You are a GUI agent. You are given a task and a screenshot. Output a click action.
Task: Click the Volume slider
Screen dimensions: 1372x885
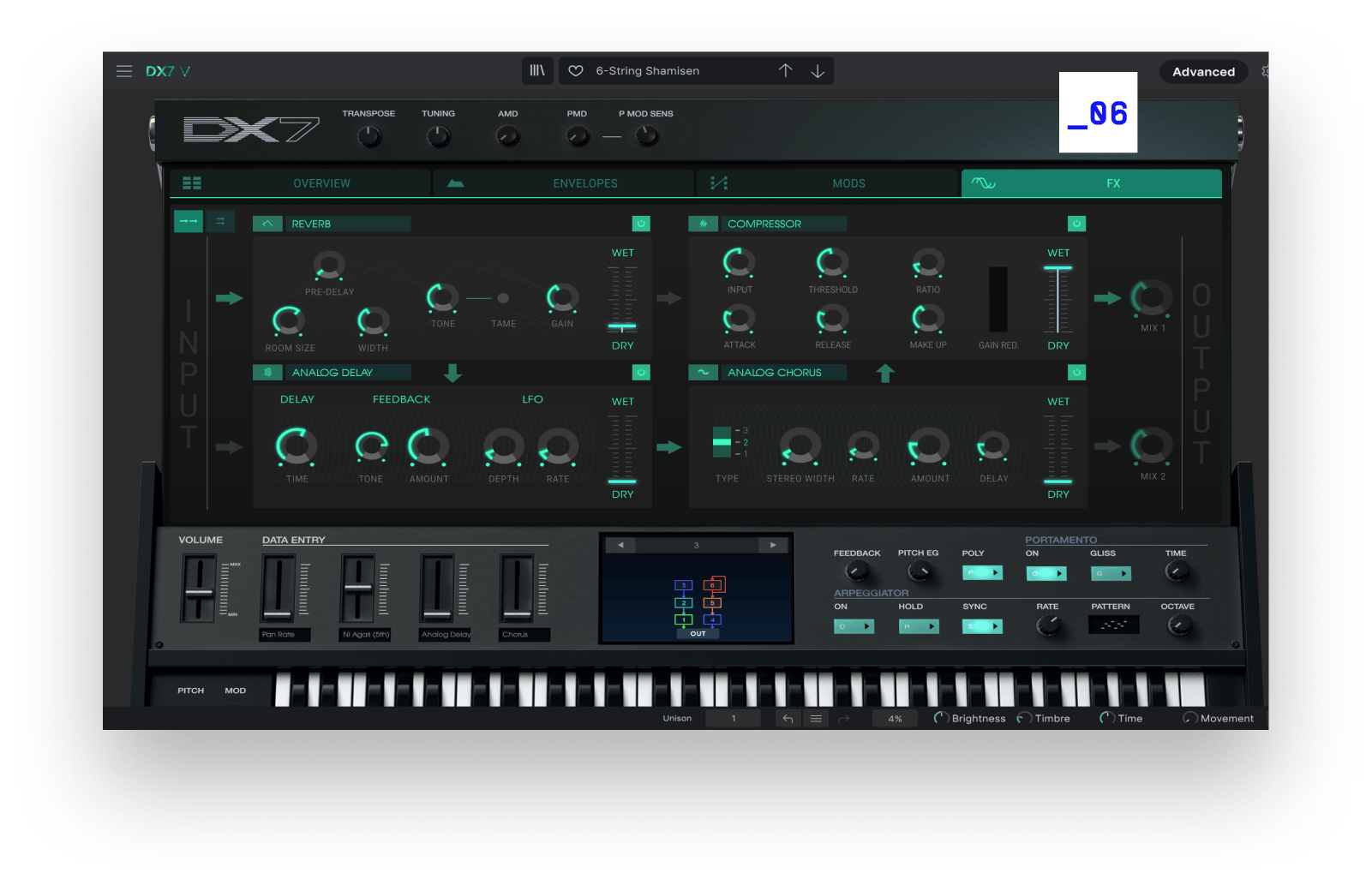click(x=199, y=590)
